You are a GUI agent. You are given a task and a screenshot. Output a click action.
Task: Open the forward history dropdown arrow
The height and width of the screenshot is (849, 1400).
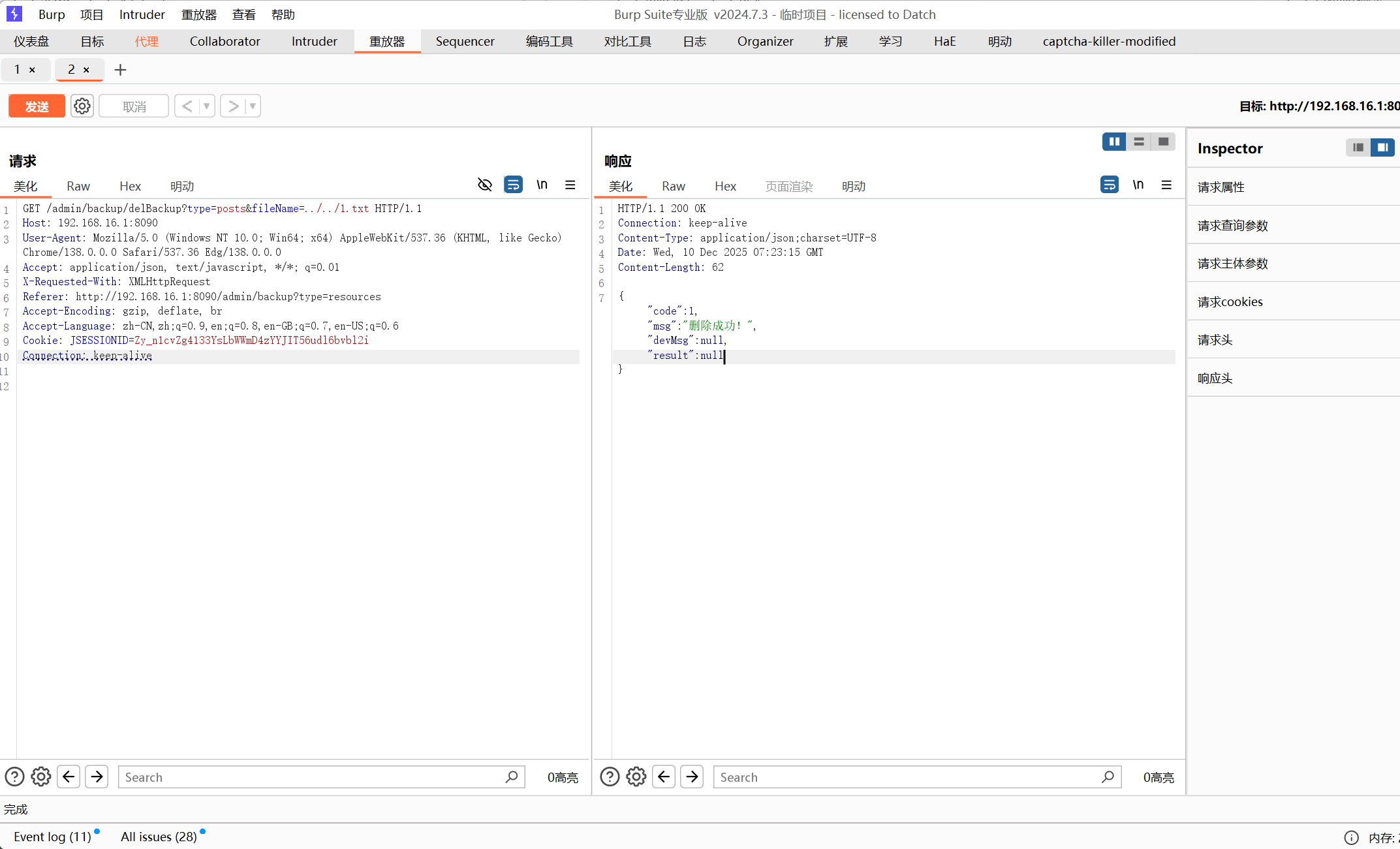click(253, 106)
